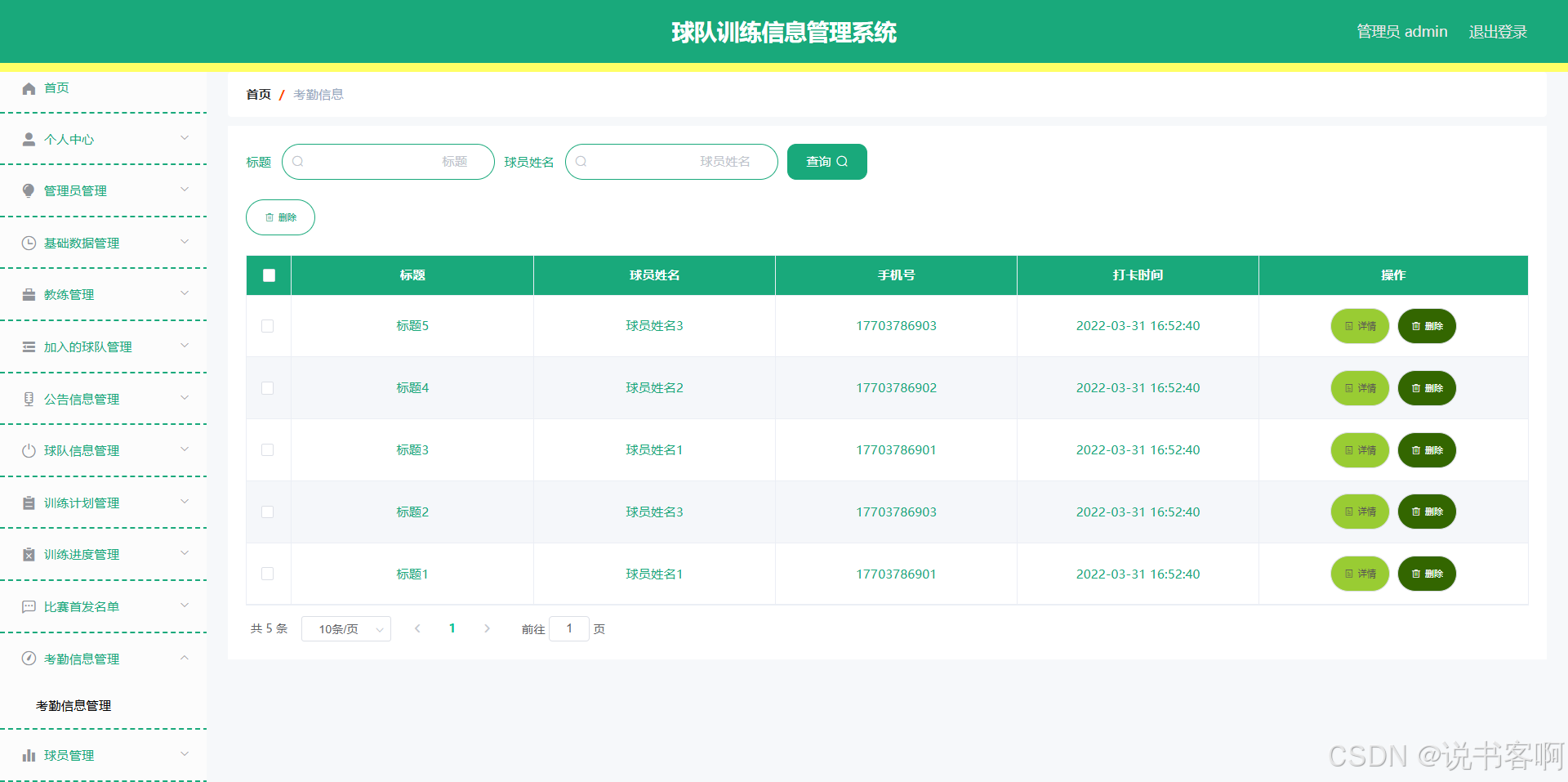Go to the next page arrow
The image size is (1568, 782).
pos(487,628)
